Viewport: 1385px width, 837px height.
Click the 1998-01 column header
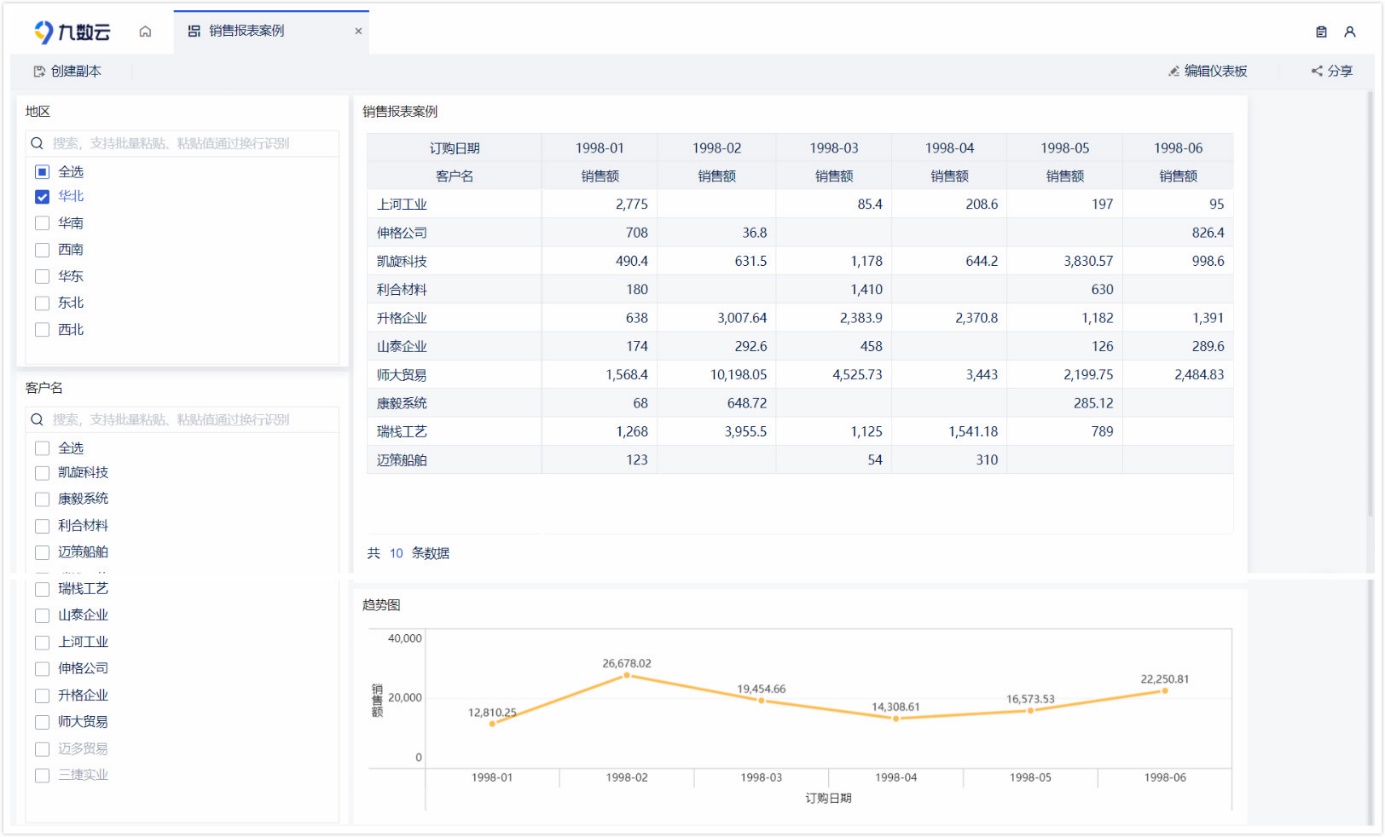click(x=599, y=148)
